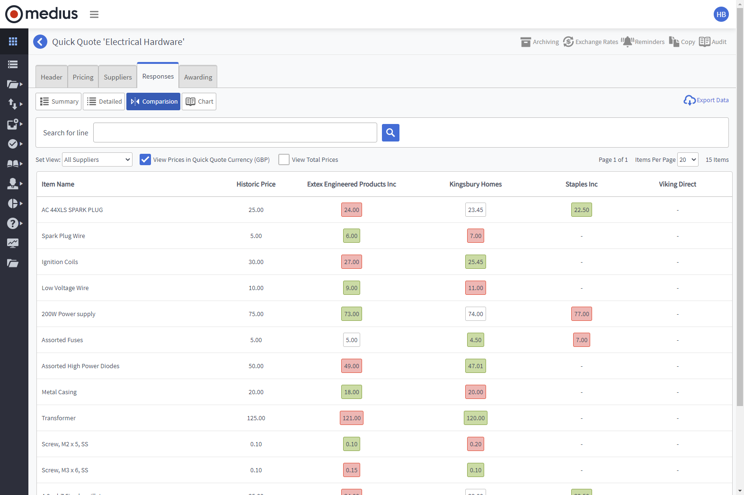
Task: Click the Export Data link
Action: 706,100
